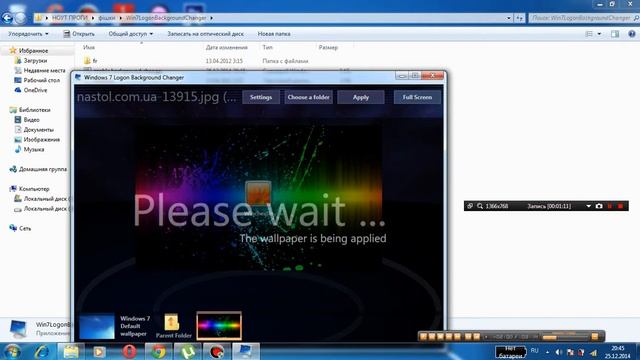Select the rainbow splash wallpaper thumbnail
This screenshot has height=360, width=640.
click(219, 326)
